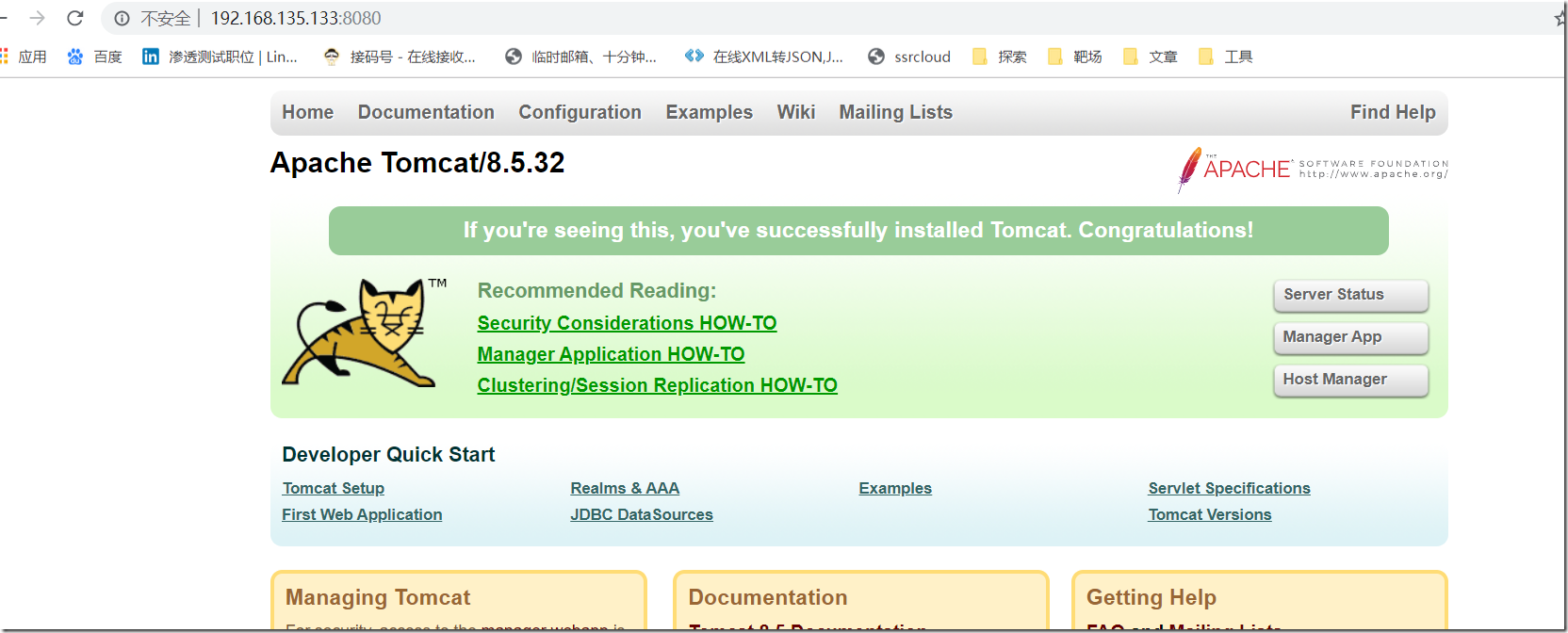Click the Manager App button
The height and width of the screenshot is (633, 1568).
click(x=1350, y=337)
